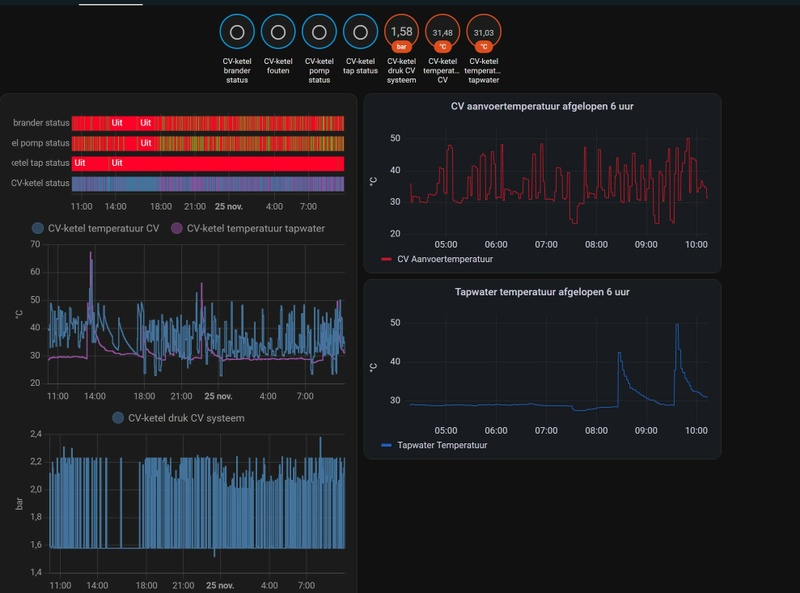Screen dimensions: 800x593
Task: Toggle the CV Aanvoertemperatuur legend entry
Action: tap(437, 259)
